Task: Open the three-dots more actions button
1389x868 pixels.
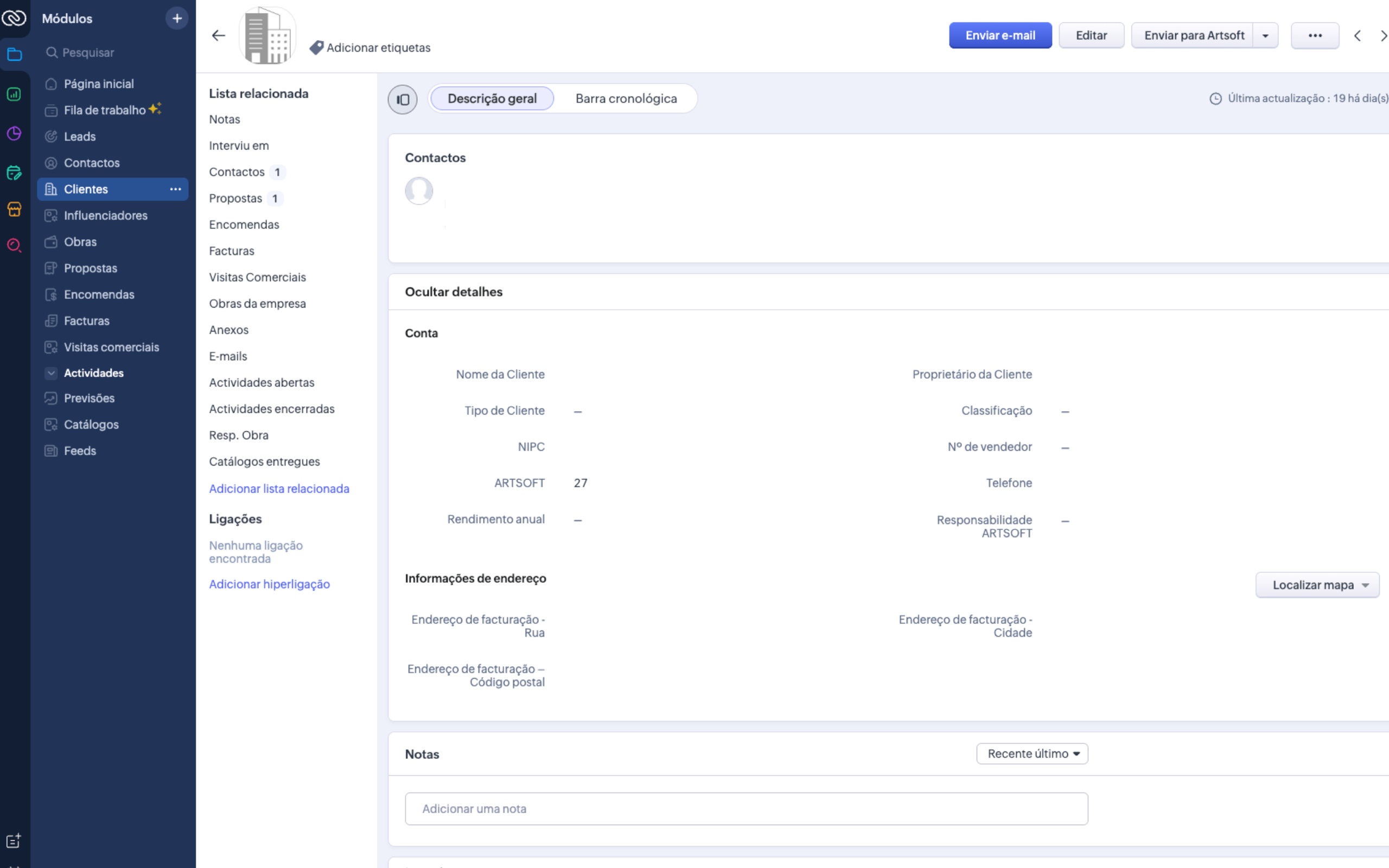Action: pyautogui.click(x=1314, y=36)
